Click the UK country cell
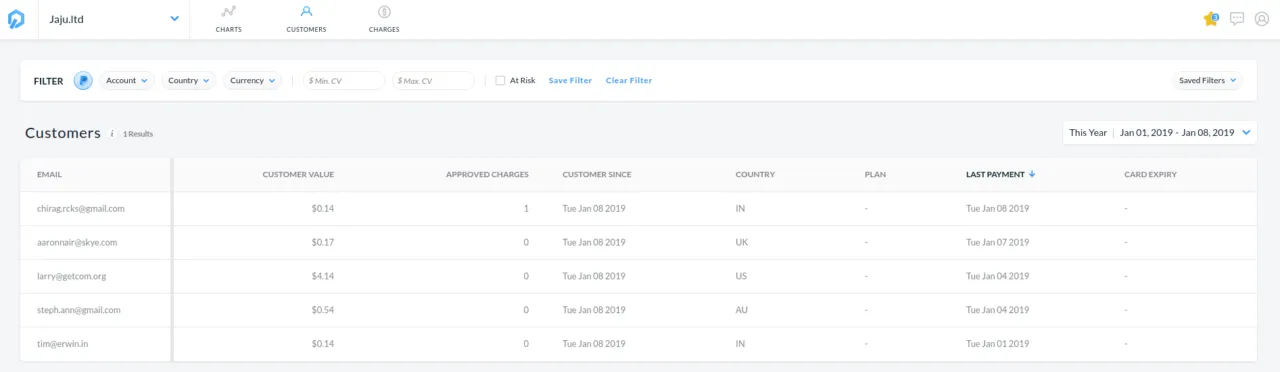 pos(741,243)
